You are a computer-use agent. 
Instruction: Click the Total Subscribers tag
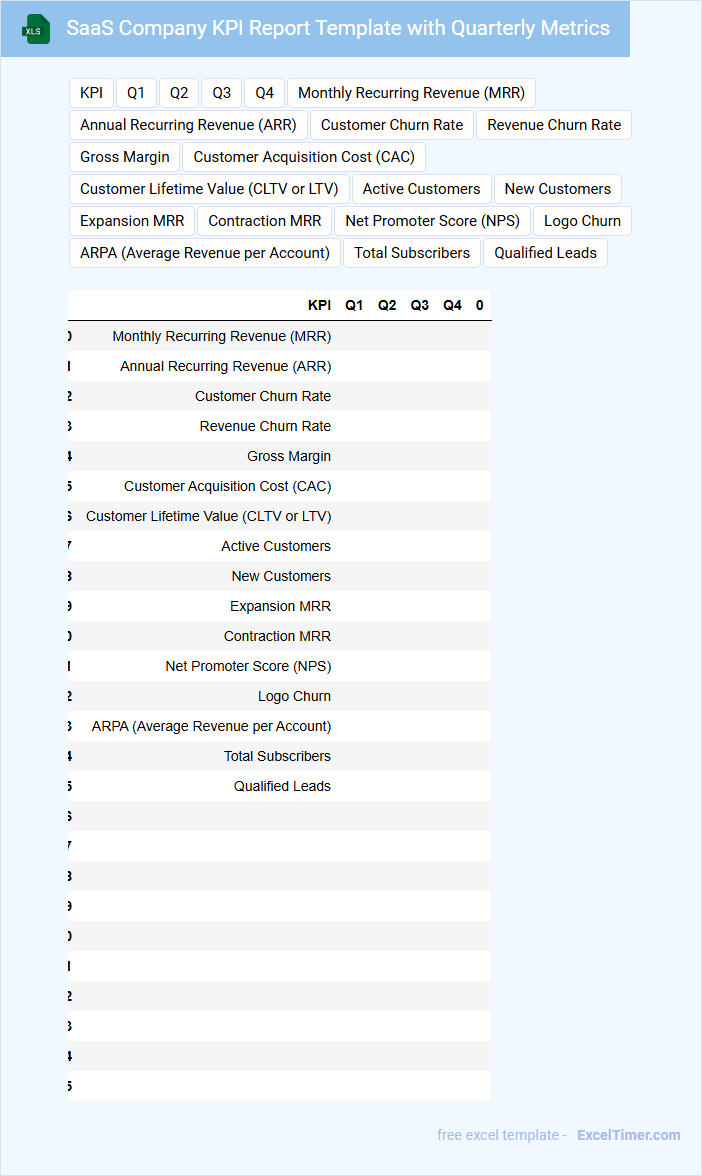(x=412, y=253)
